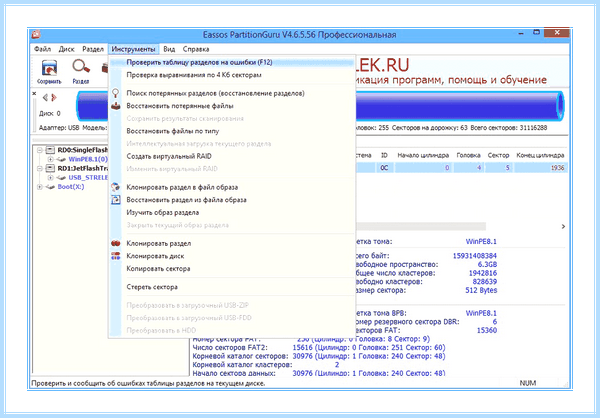
Task: Click the icon beside Клонировать диск
Action: tap(116, 256)
